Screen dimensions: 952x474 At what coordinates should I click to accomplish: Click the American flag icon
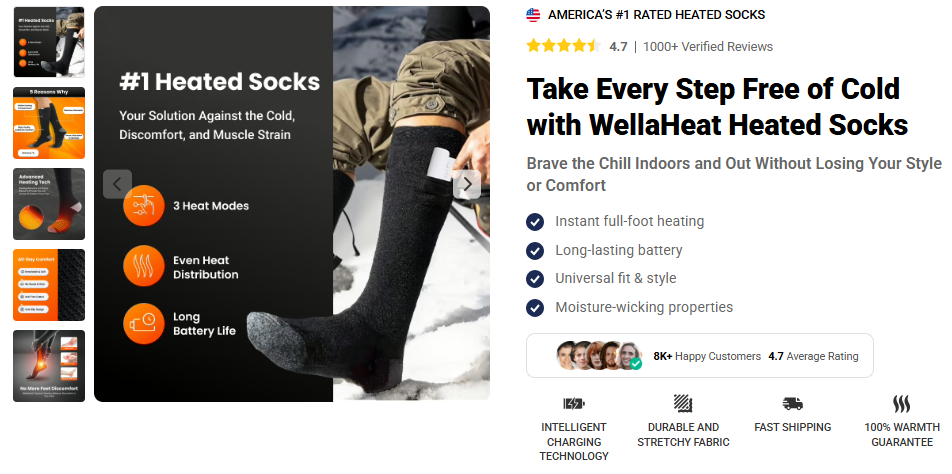[533, 15]
